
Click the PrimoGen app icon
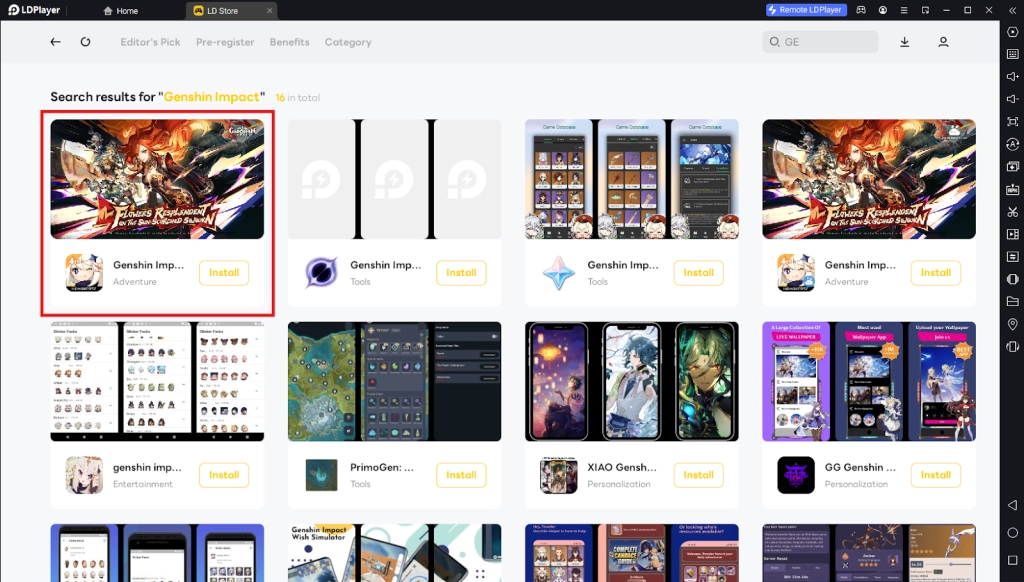(x=321, y=475)
